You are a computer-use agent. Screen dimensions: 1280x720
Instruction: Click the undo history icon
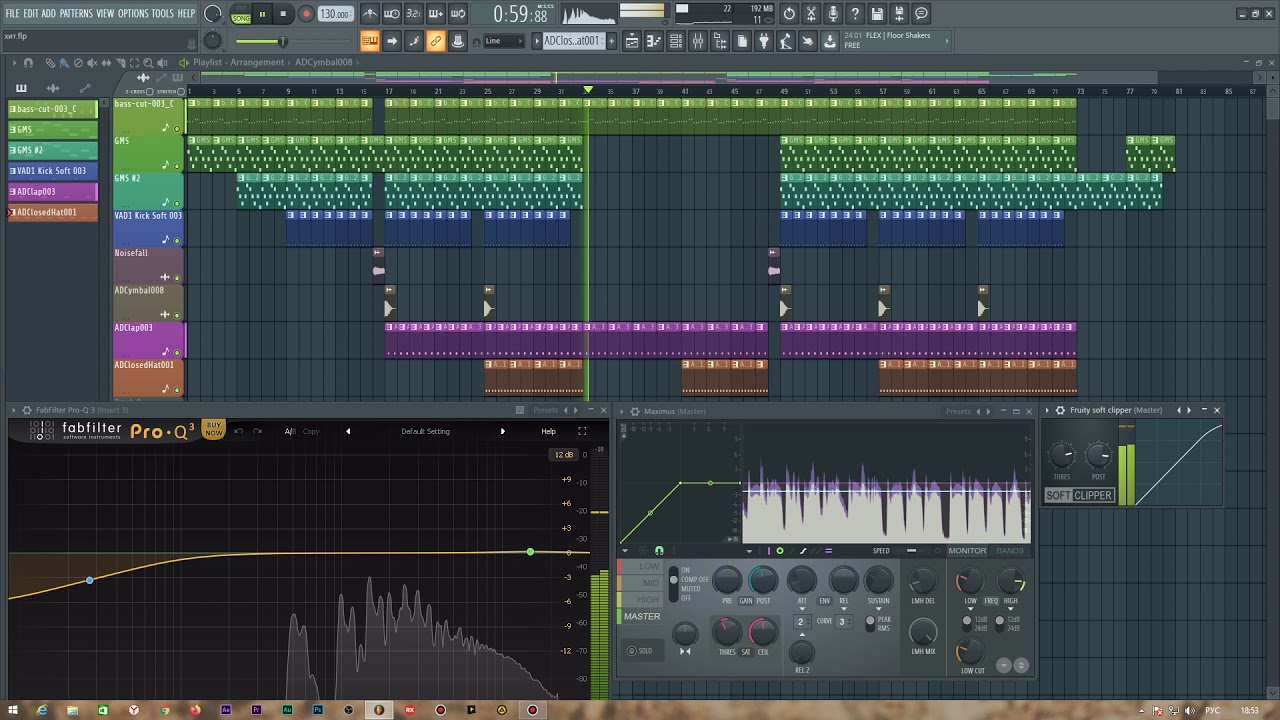coord(789,14)
